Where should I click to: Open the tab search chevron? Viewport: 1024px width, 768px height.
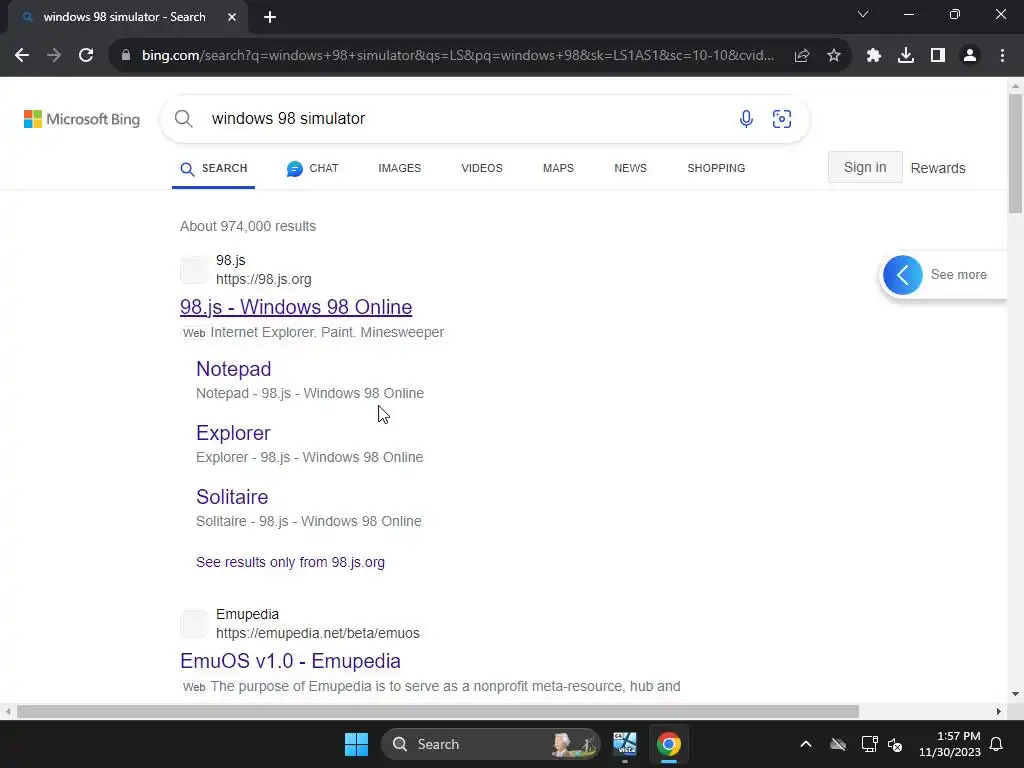[x=863, y=14]
